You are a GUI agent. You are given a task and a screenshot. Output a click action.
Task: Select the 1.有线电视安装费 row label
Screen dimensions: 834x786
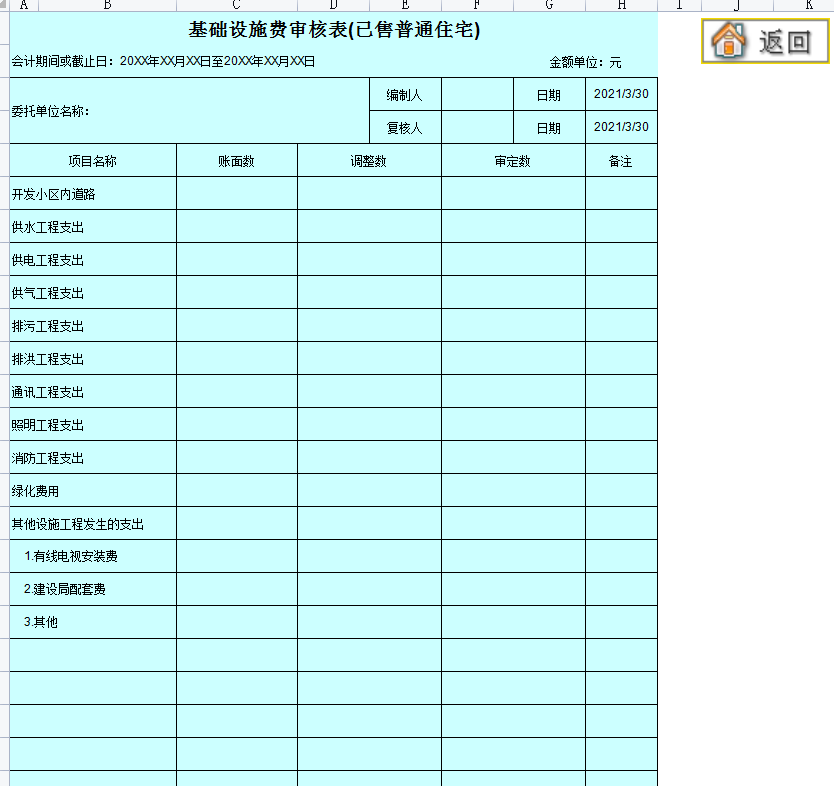(x=92, y=556)
